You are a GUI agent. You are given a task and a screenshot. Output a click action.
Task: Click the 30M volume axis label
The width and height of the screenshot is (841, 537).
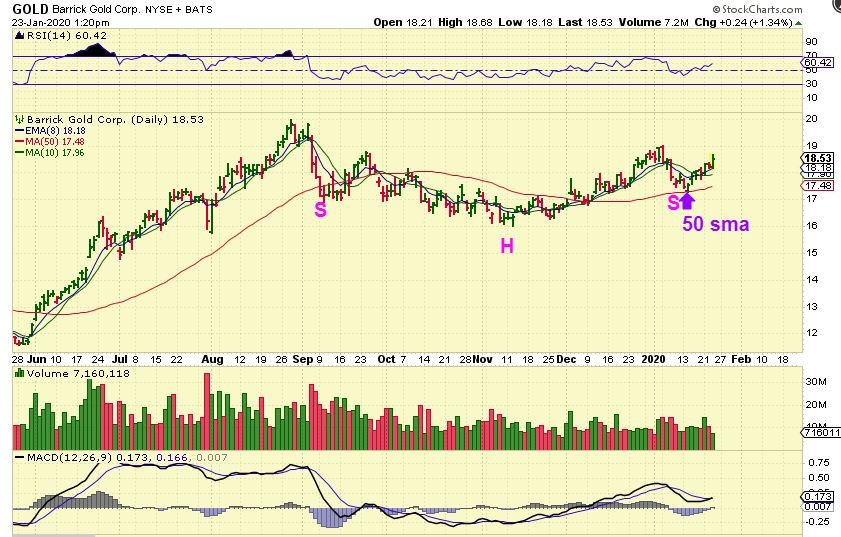816,381
